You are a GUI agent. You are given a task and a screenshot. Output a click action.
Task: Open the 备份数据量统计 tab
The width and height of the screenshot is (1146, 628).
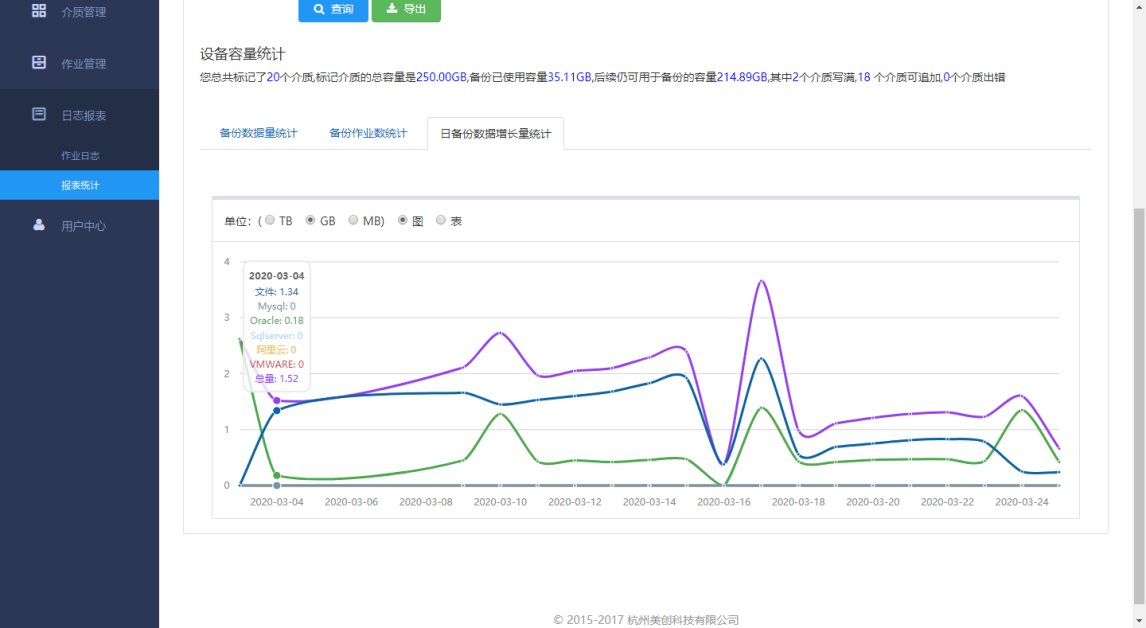(x=258, y=133)
